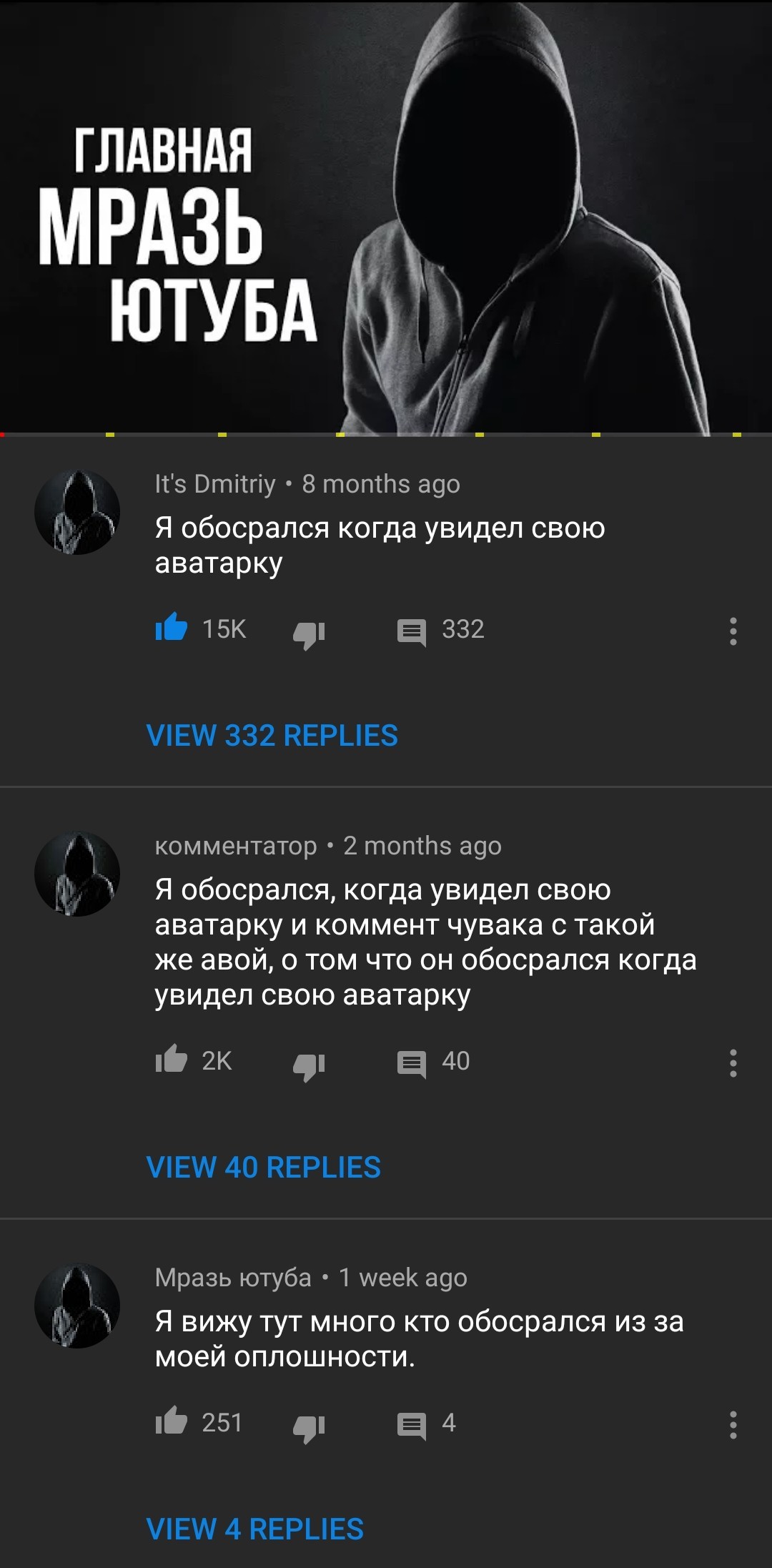Open options menu for Мразь ютуба comment

[733, 1425]
